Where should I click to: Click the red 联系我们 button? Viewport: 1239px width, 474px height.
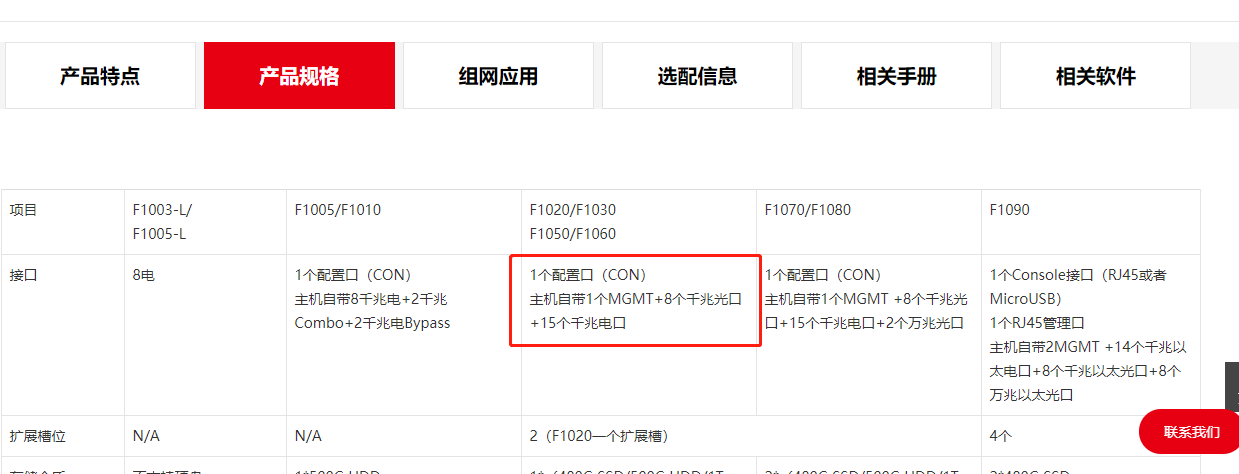[1190, 432]
